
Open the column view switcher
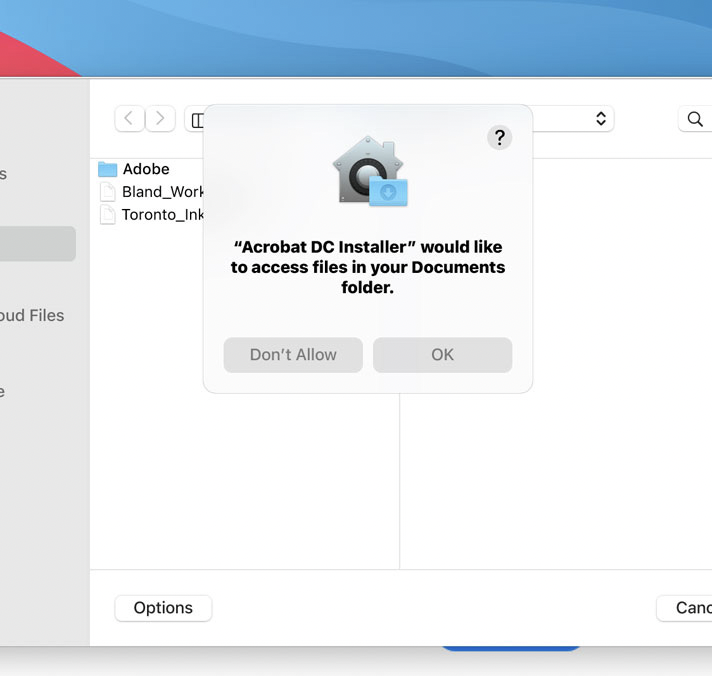[x=195, y=119]
